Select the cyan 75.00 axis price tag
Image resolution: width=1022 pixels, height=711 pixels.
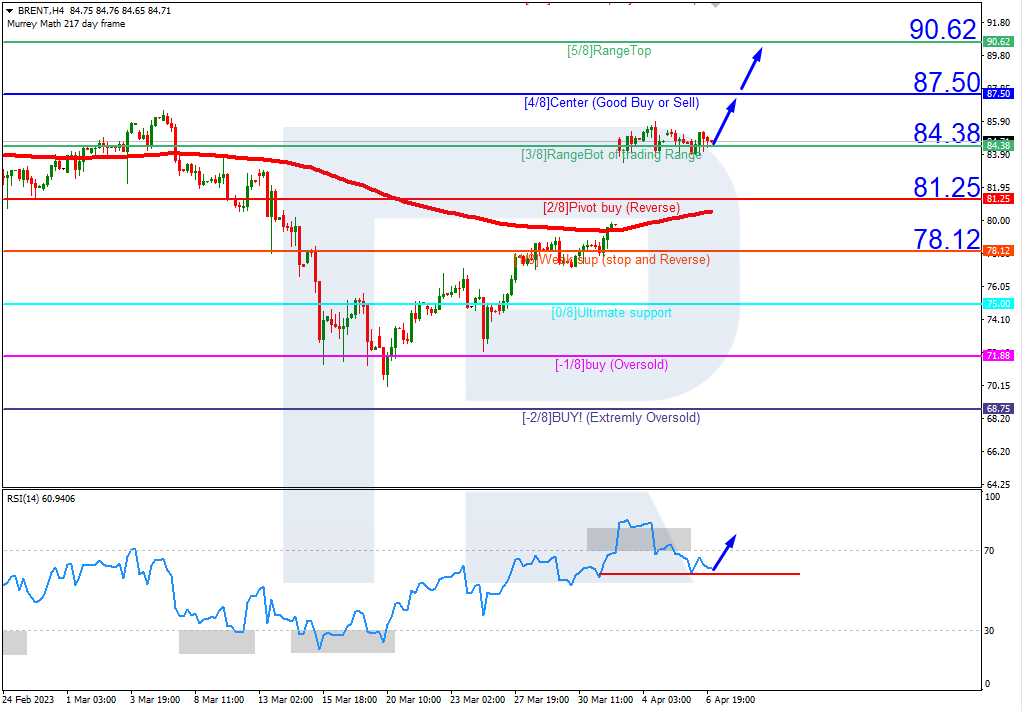coord(998,304)
